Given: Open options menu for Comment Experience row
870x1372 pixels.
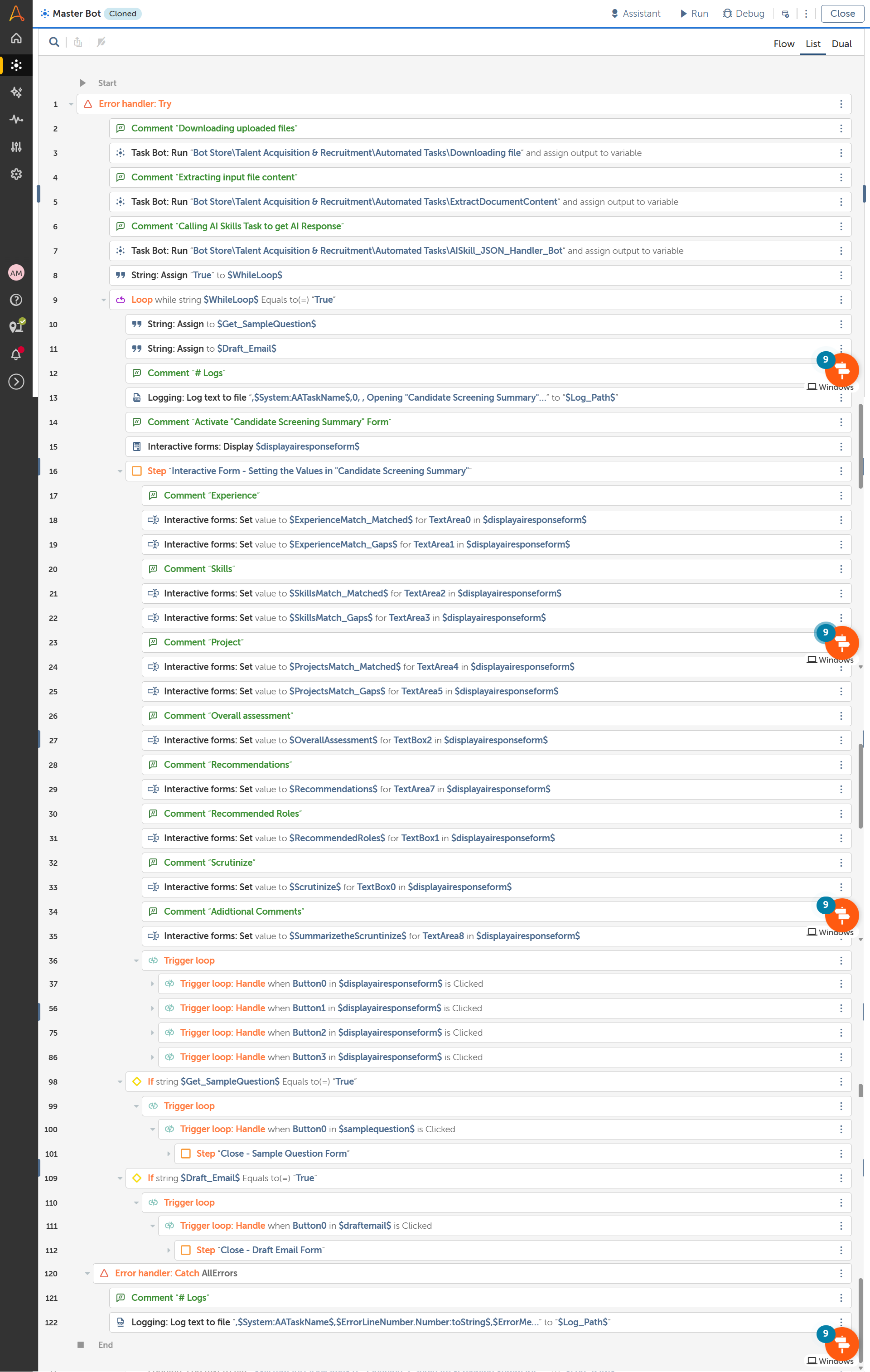Looking at the screenshot, I should pyautogui.click(x=841, y=496).
